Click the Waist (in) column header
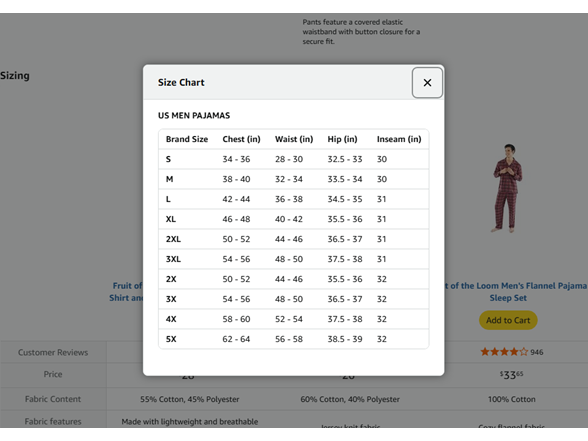 click(294, 139)
